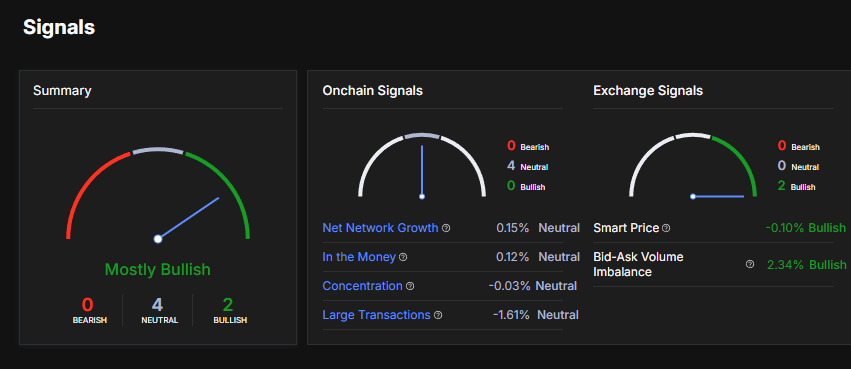
Task: Click the Summary Neutral count
Action: coord(157,305)
